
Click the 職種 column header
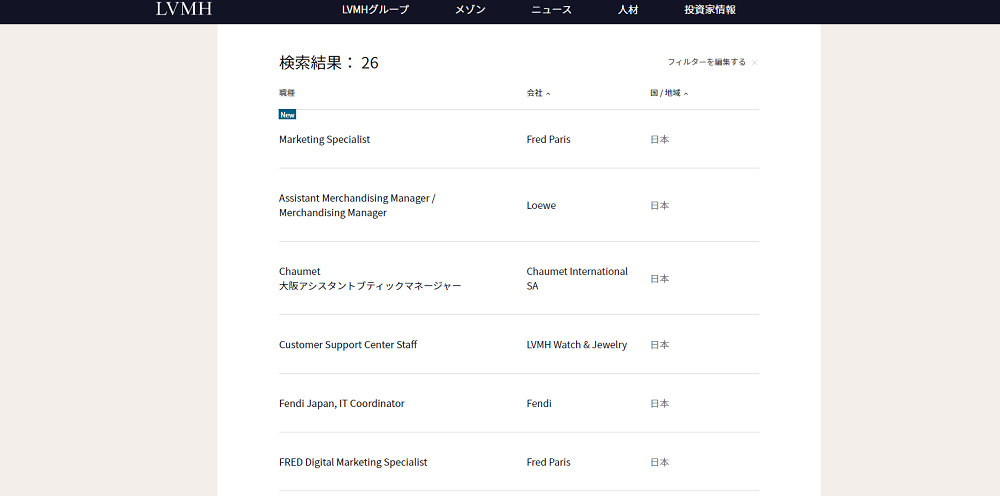coord(287,93)
